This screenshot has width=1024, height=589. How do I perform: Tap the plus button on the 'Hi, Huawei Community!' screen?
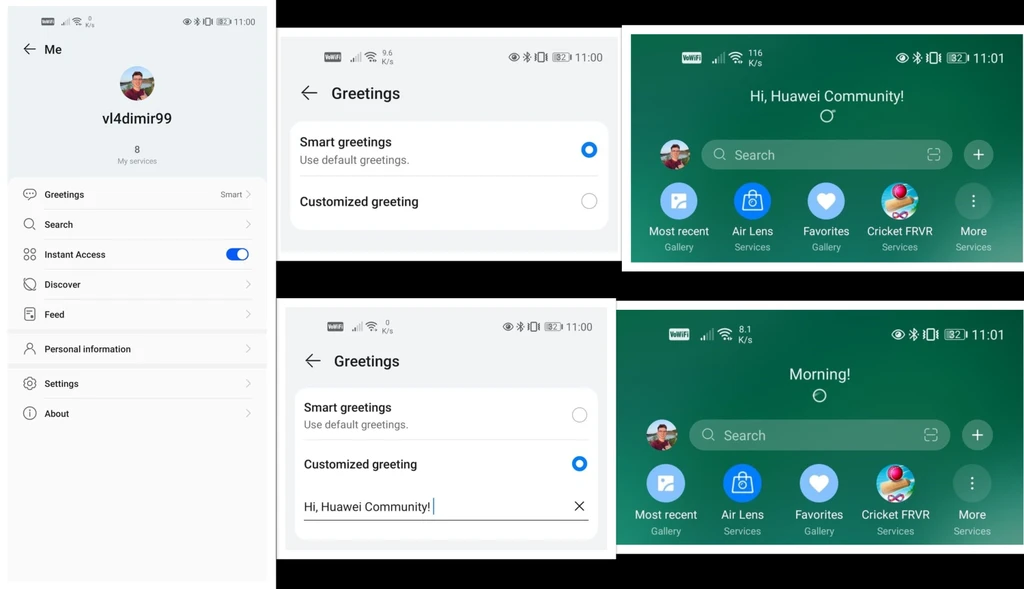pyautogui.click(x=978, y=155)
